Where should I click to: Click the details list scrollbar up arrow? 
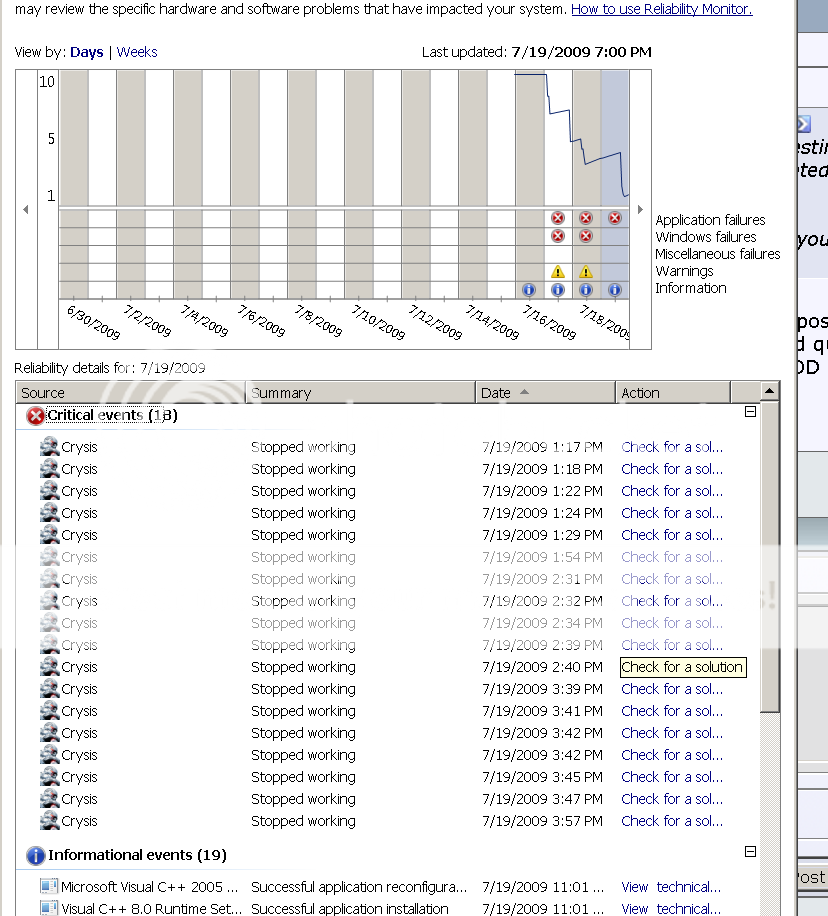[x=770, y=391]
